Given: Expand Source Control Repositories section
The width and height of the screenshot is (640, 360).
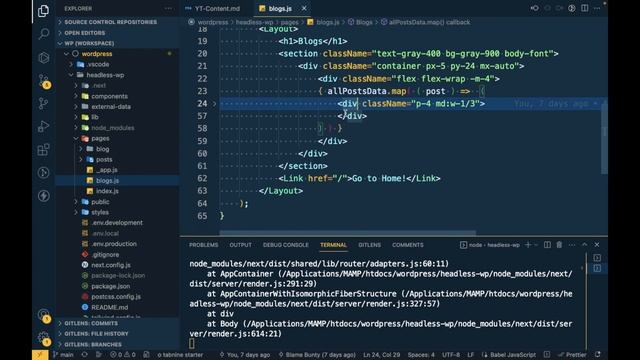Looking at the screenshot, I should [118, 22].
